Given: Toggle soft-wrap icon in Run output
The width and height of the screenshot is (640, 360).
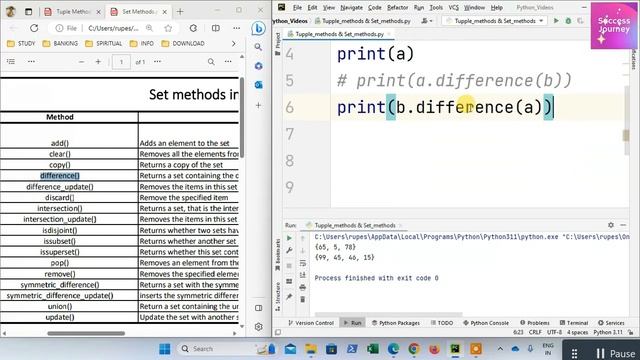Looking at the screenshot, I should [x=302, y=263].
